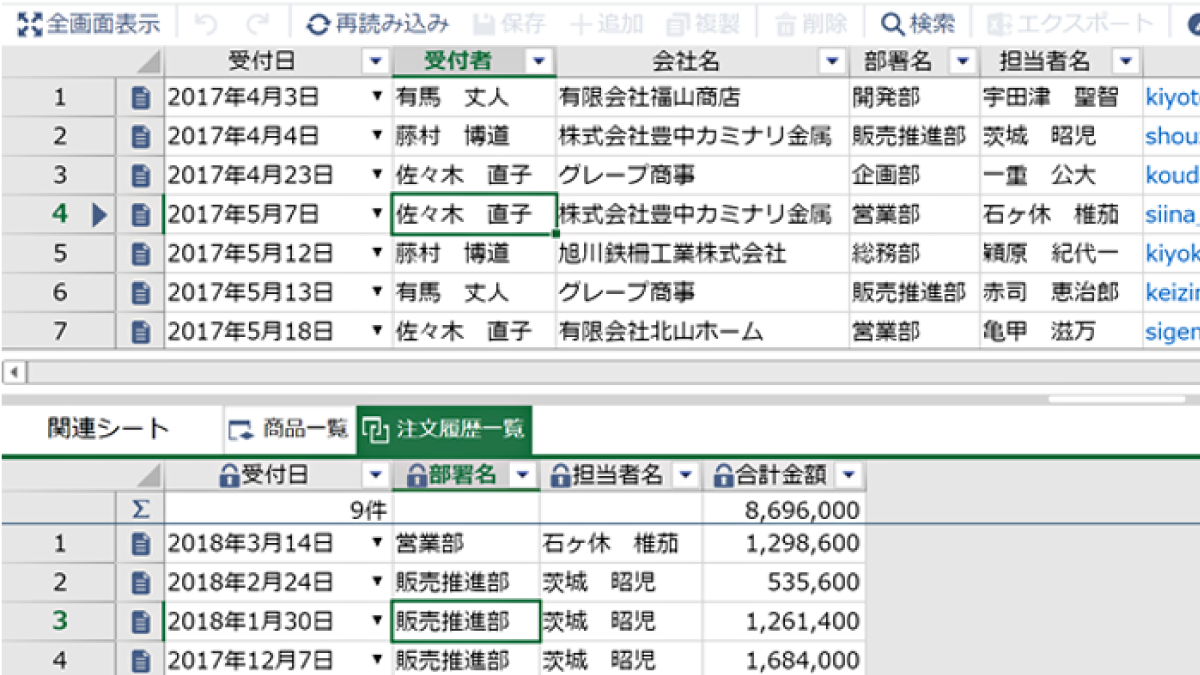Screen dimensions: 1200x675
Task: Open 受付日 column filter dropdown in top grid
Action: tap(375, 62)
